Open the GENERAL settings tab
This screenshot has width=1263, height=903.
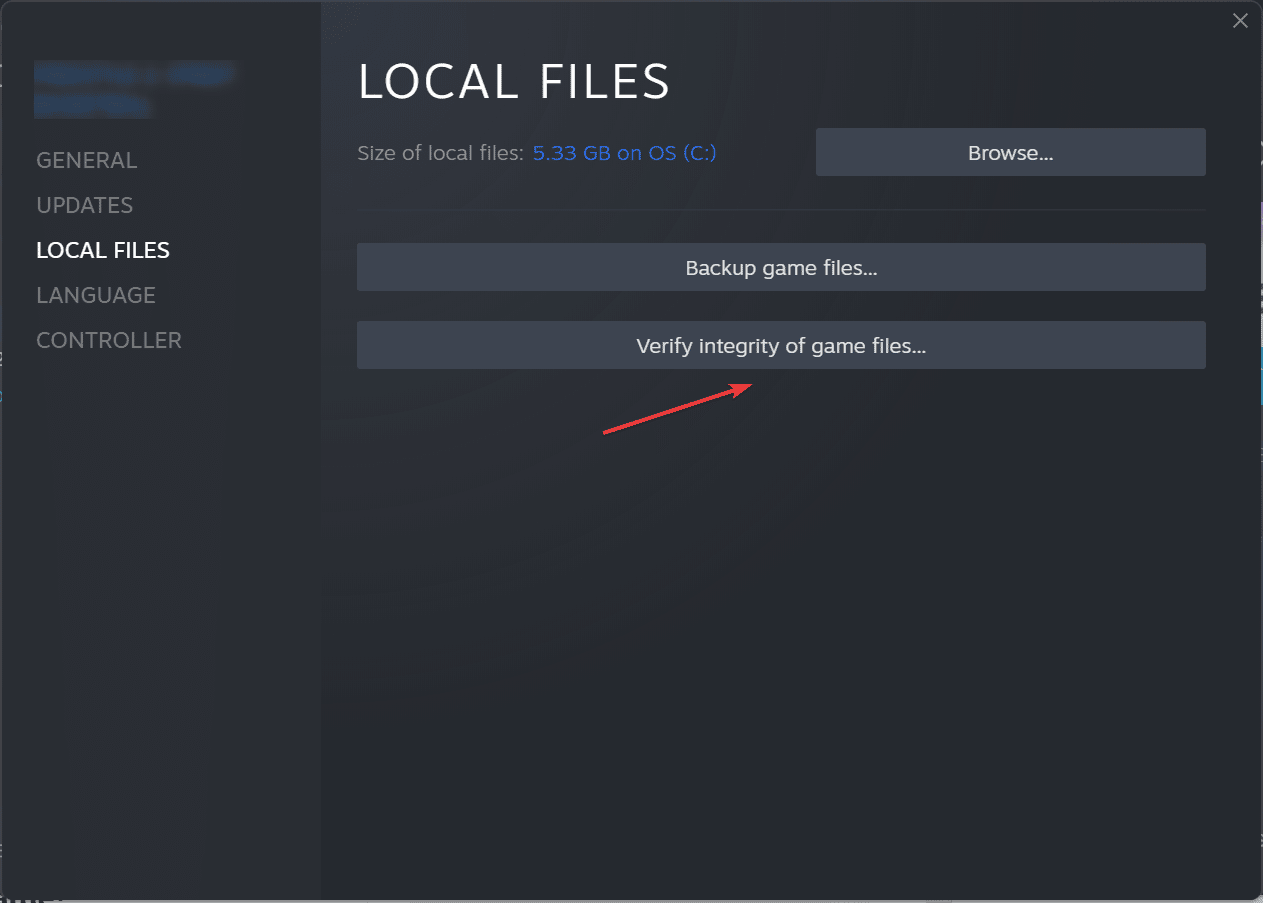(x=86, y=160)
